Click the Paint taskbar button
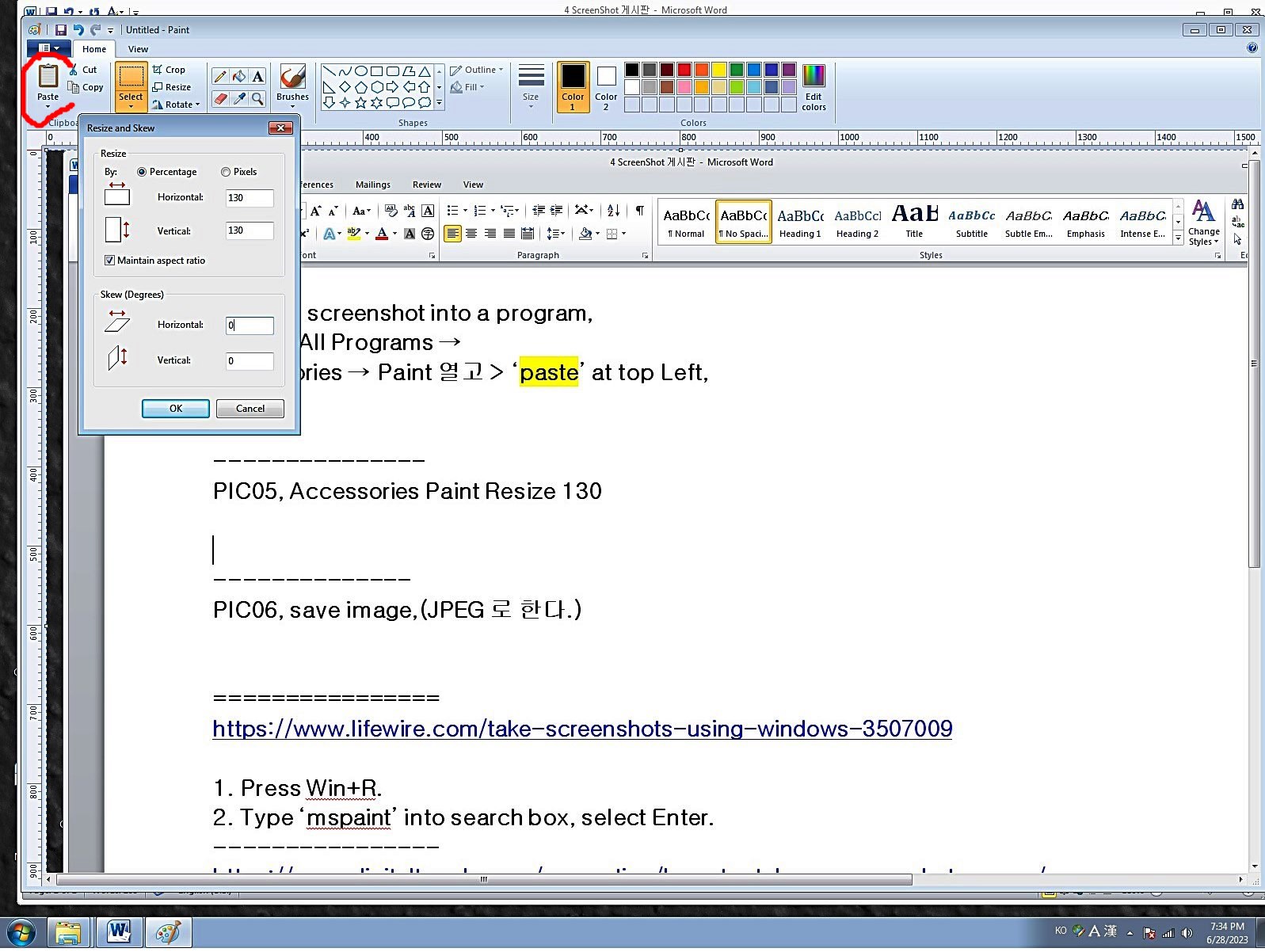The height and width of the screenshot is (952, 1265). tap(168, 932)
